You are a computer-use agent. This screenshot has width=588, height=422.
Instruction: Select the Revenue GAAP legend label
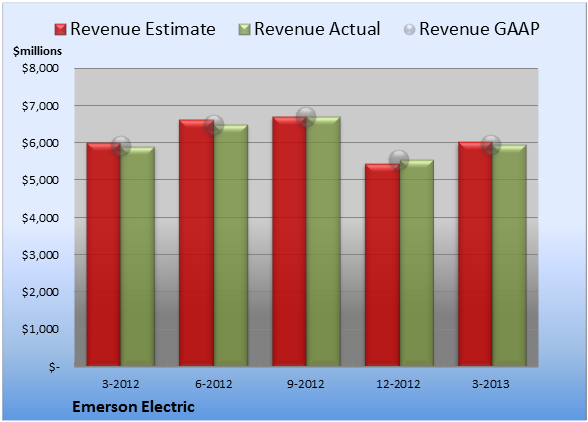pyautogui.click(x=479, y=29)
